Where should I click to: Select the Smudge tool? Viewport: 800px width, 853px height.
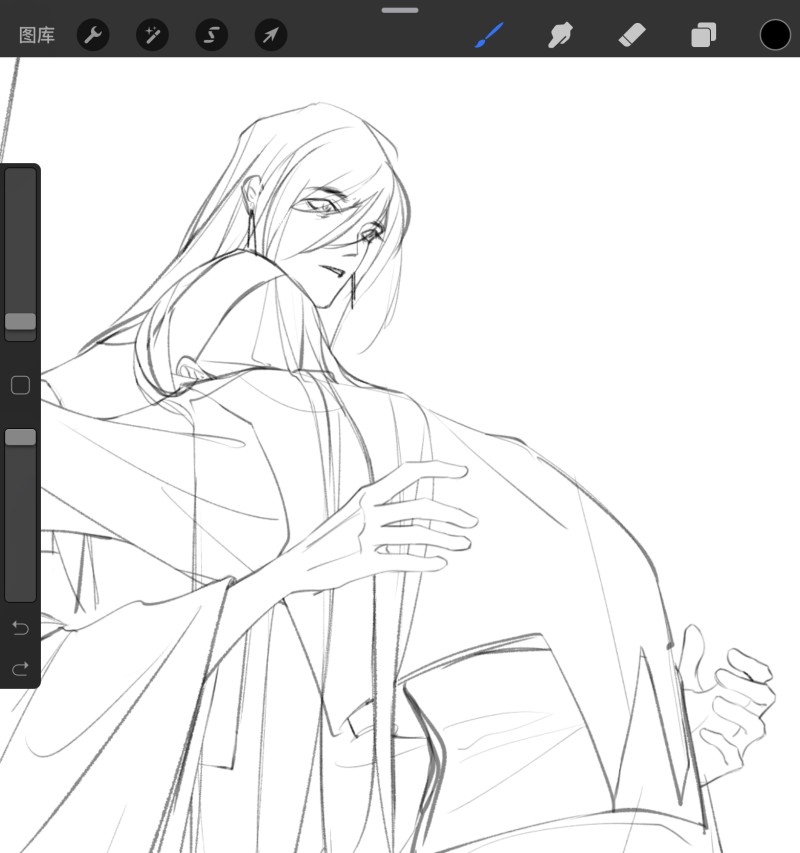pyautogui.click(x=560, y=35)
